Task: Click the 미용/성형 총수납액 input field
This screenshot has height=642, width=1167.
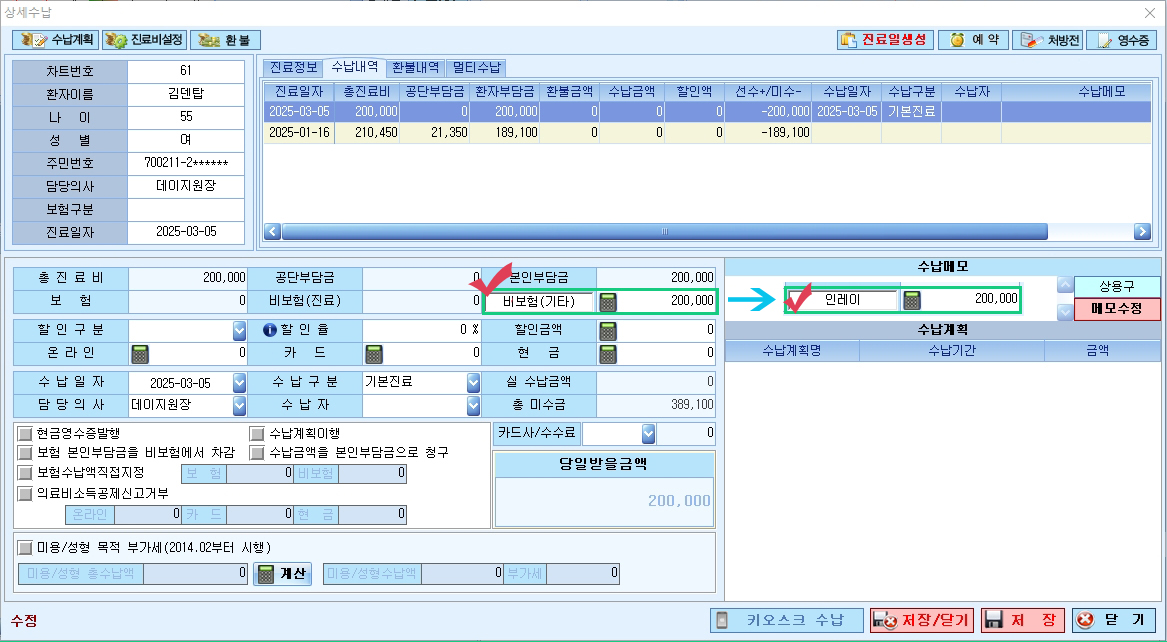Action: (x=195, y=573)
